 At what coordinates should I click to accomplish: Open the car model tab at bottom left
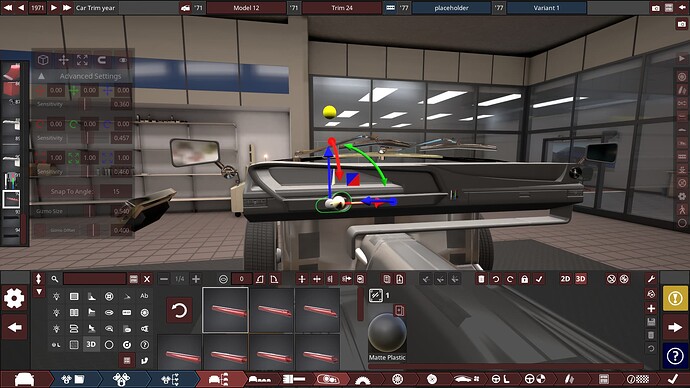click(x=24, y=379)
